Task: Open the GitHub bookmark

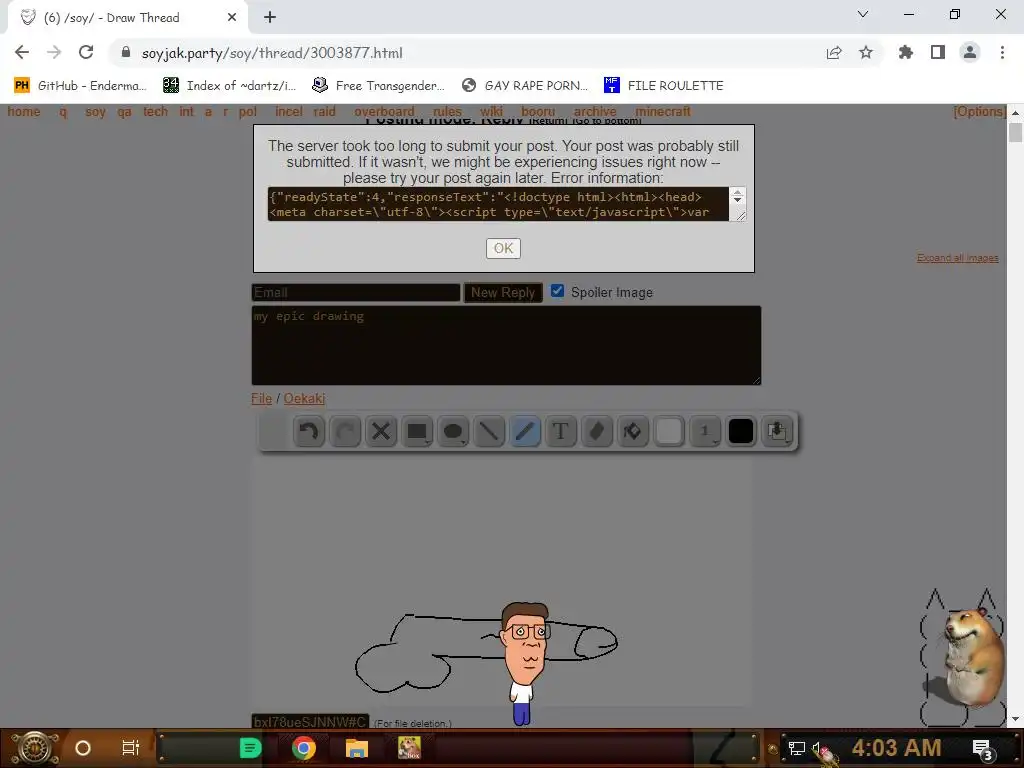Action: point(80,86)
